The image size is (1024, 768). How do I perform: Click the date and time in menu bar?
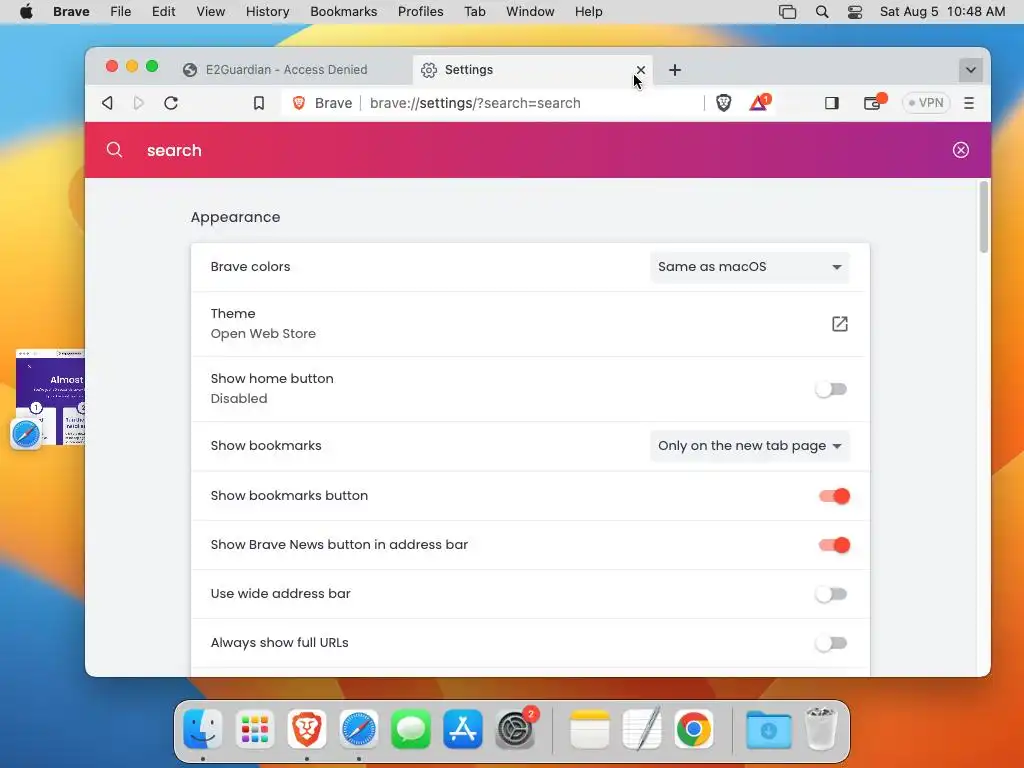[x=942, y=12]
